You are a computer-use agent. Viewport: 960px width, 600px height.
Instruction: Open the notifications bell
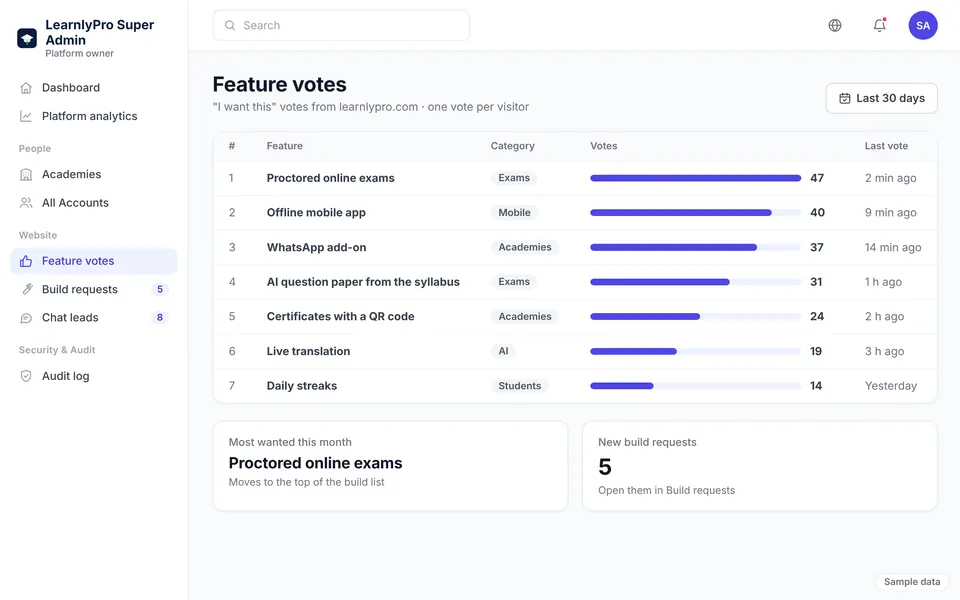pyautogui.click(x=879, y=25)
